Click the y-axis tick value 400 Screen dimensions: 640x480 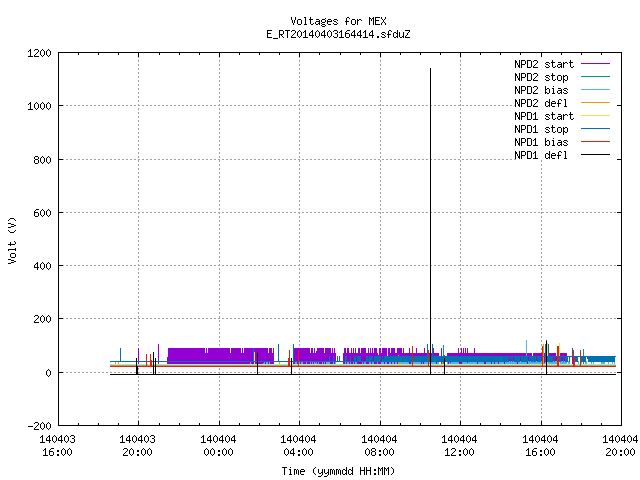click(x=42, y=266)
